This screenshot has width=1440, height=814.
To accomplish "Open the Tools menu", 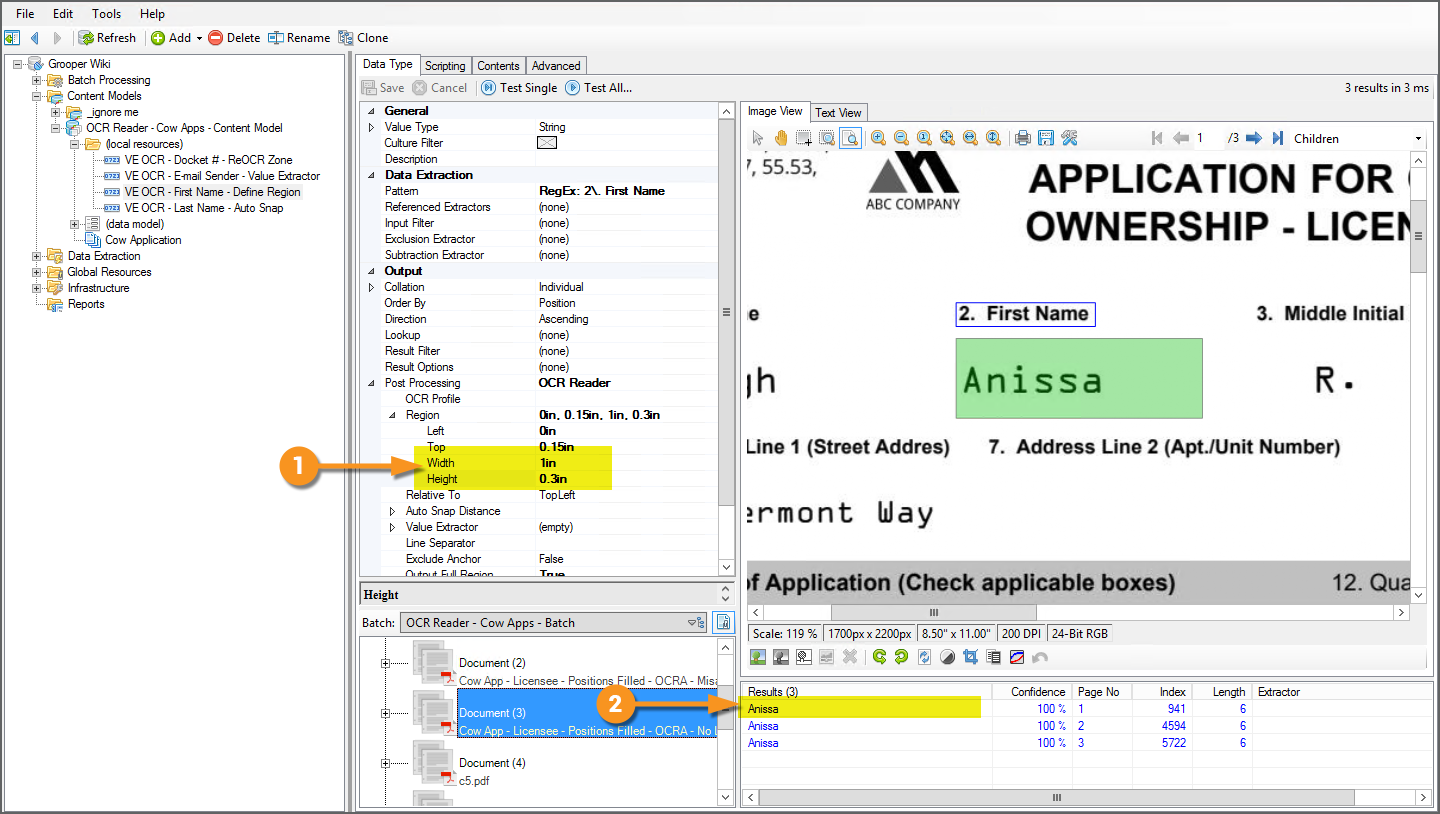I will [106, 14].
